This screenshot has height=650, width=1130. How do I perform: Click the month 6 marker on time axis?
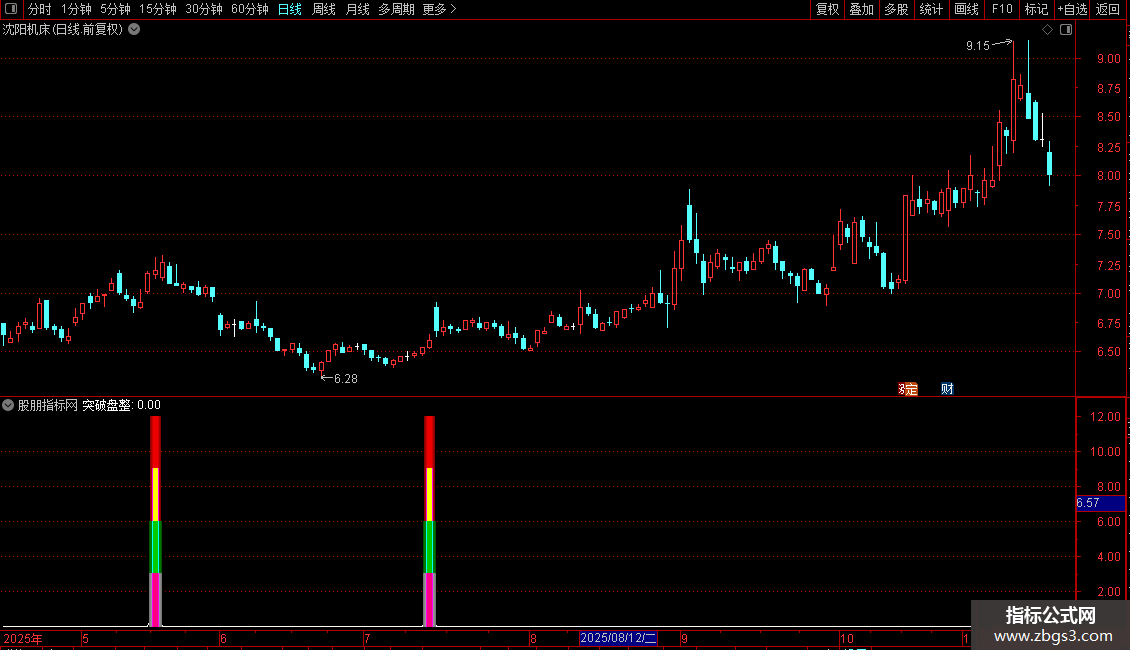(x=223, y=638)
